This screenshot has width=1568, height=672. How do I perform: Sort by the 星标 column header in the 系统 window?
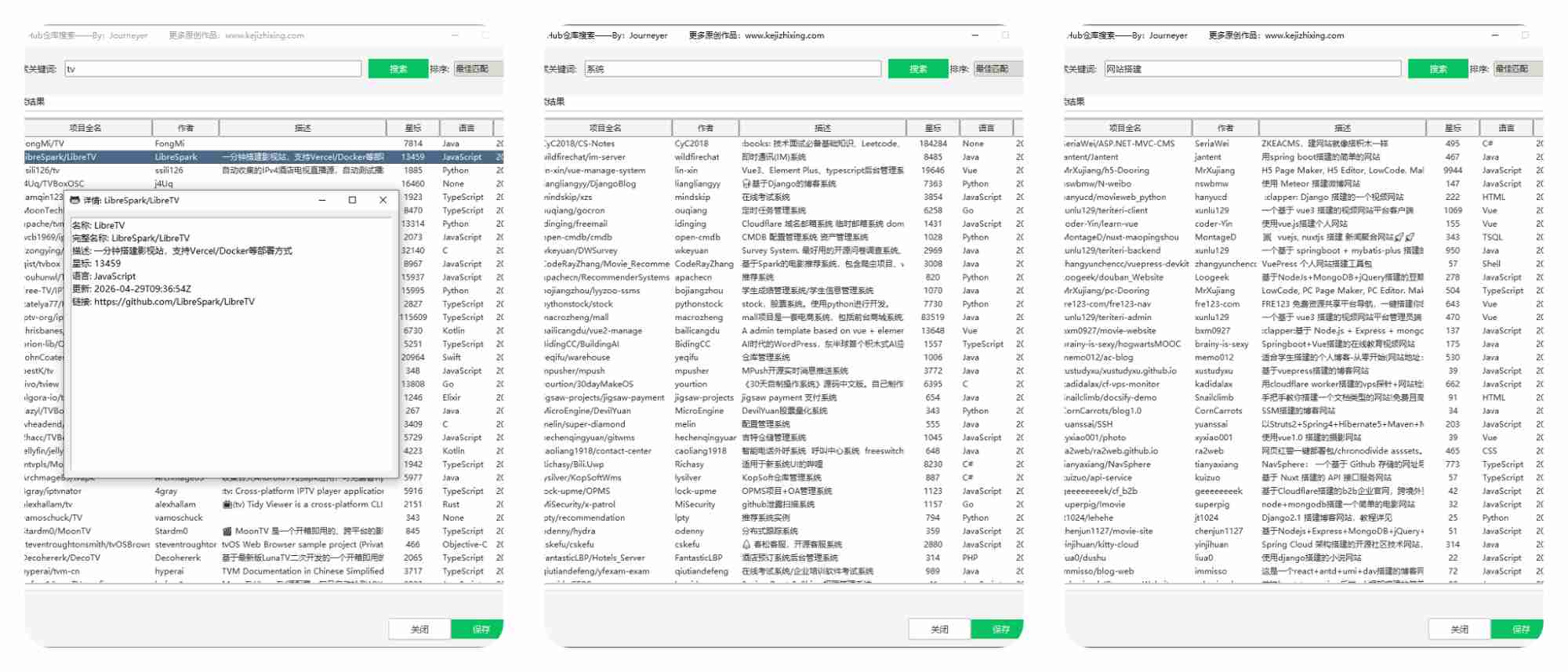point(932,128)
